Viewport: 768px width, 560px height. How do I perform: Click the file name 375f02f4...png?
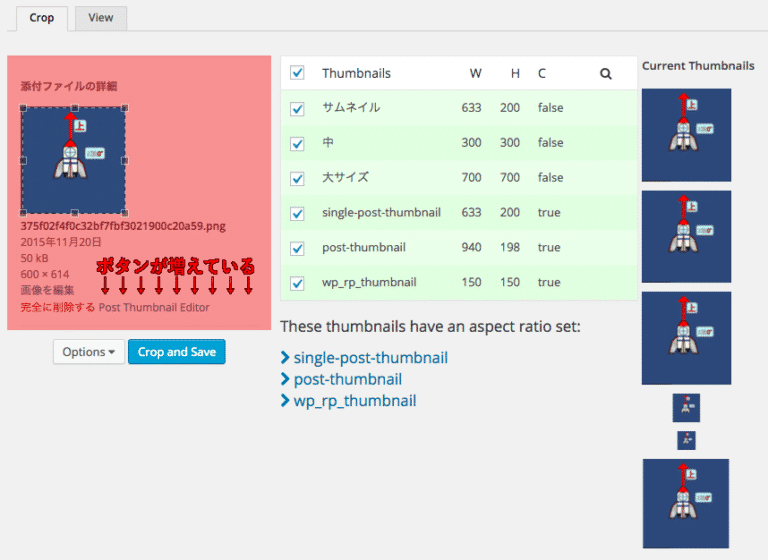pos(123,226)
